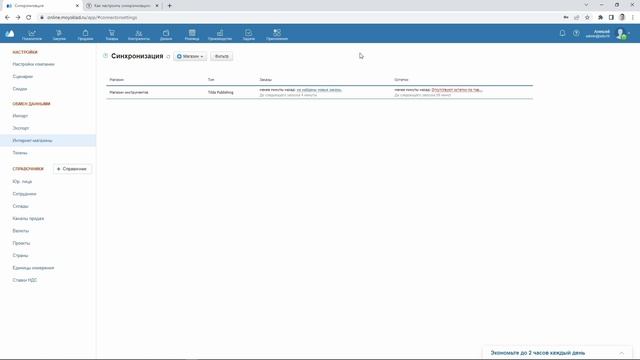Screen dimensions: 640x360
Task: Open a new browser tab
Action: click(x=169, y=6)
